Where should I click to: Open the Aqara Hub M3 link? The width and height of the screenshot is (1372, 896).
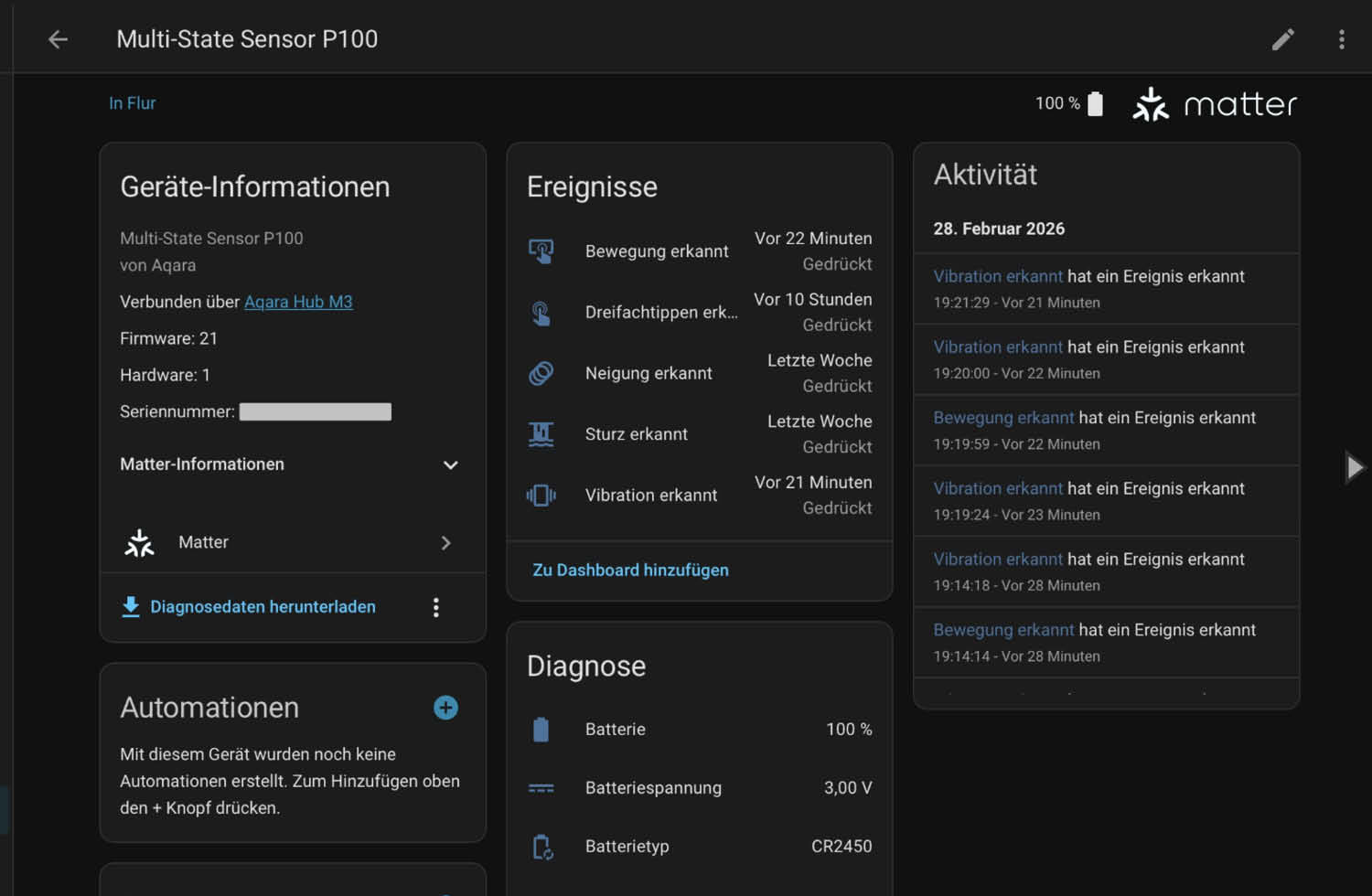(298, 302)
